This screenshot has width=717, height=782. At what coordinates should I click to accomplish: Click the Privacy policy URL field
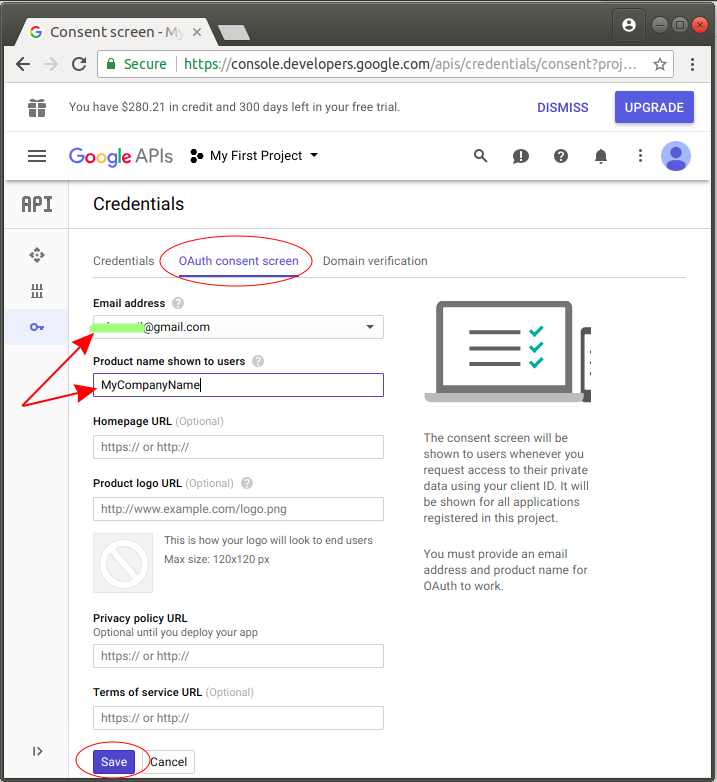(x=238, y=656)
